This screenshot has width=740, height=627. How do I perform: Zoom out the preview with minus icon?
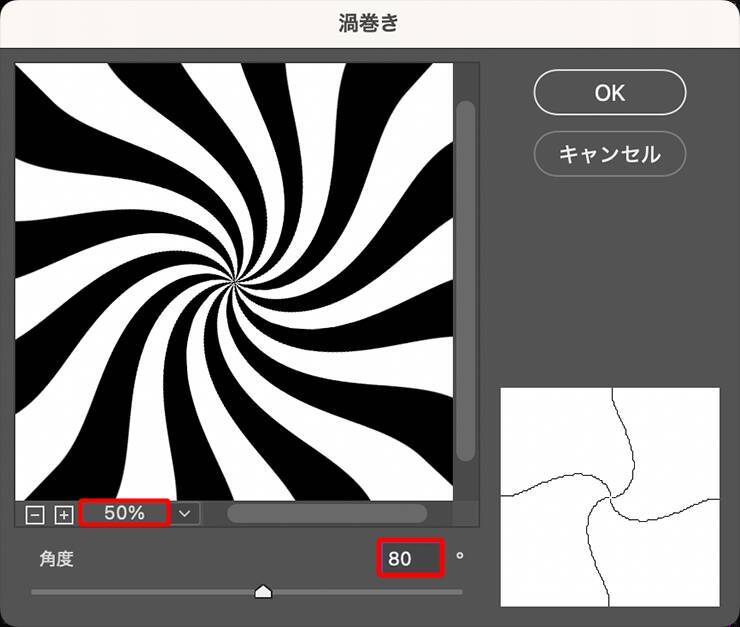click(x=36, y=514)
